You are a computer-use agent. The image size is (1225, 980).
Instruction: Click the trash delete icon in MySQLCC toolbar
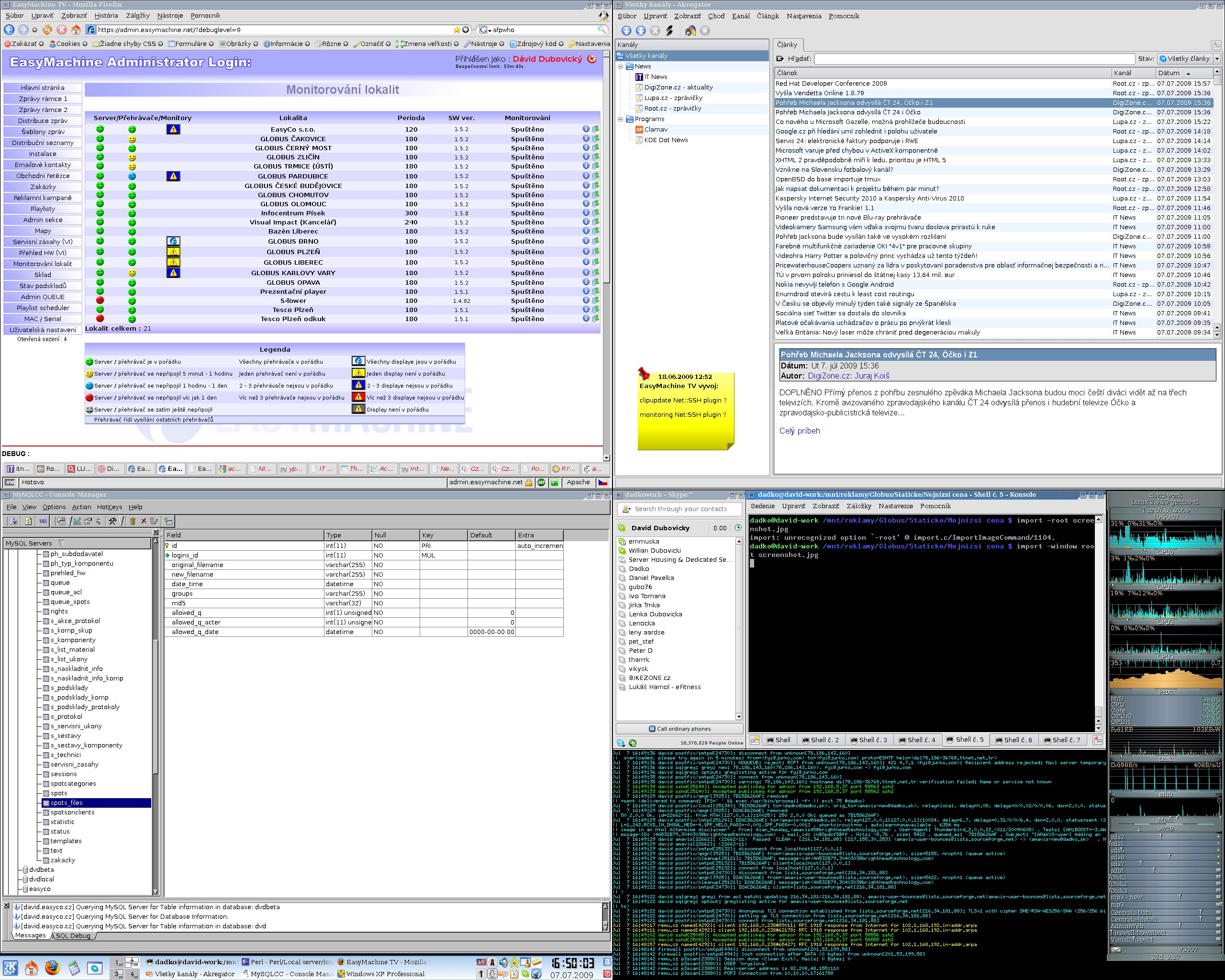(133, 521)
